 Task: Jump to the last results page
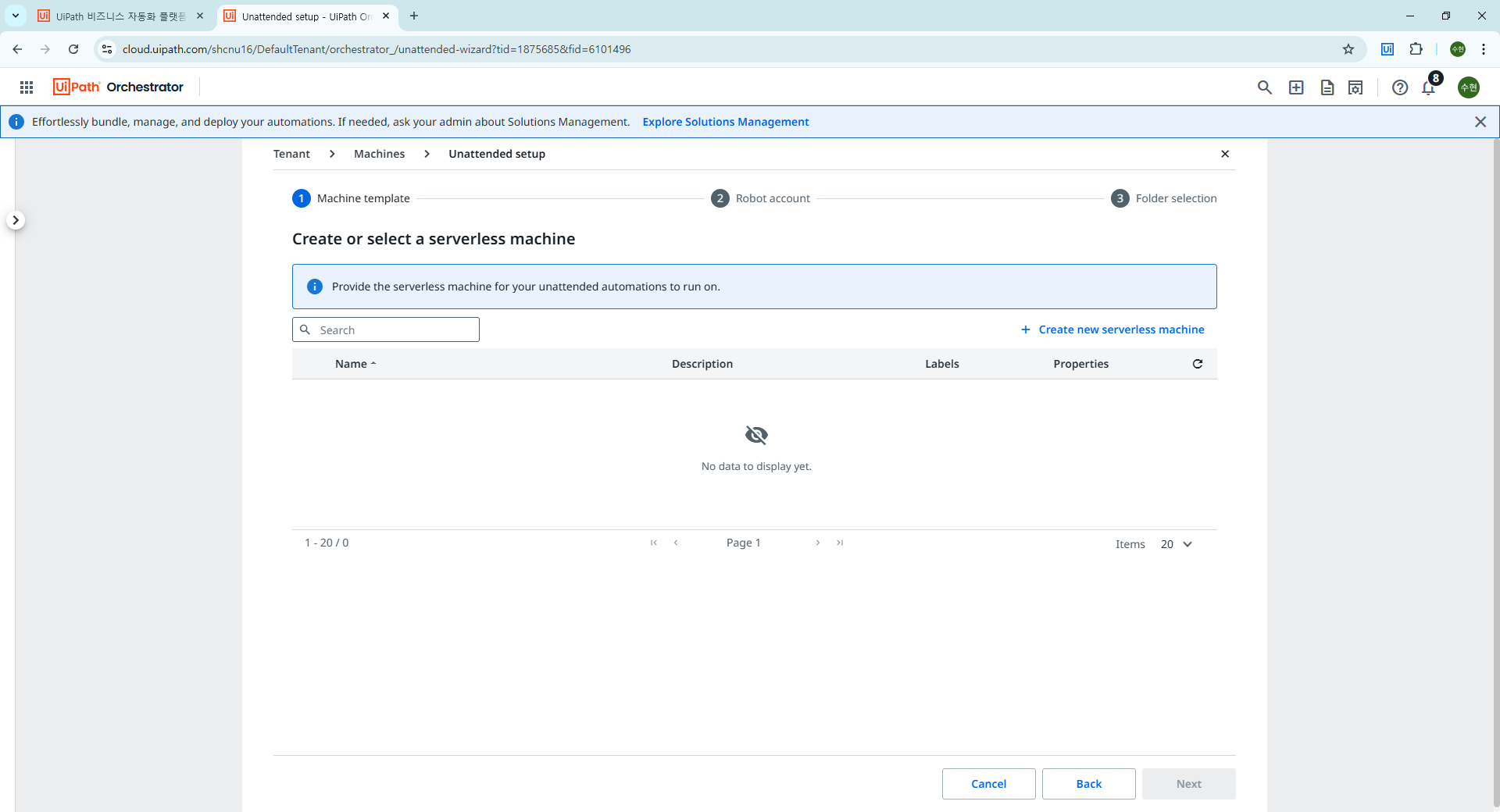(840, 543)
